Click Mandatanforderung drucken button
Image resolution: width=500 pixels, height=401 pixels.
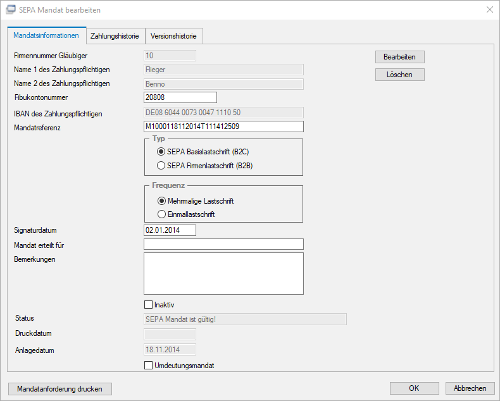coord(60,389)
